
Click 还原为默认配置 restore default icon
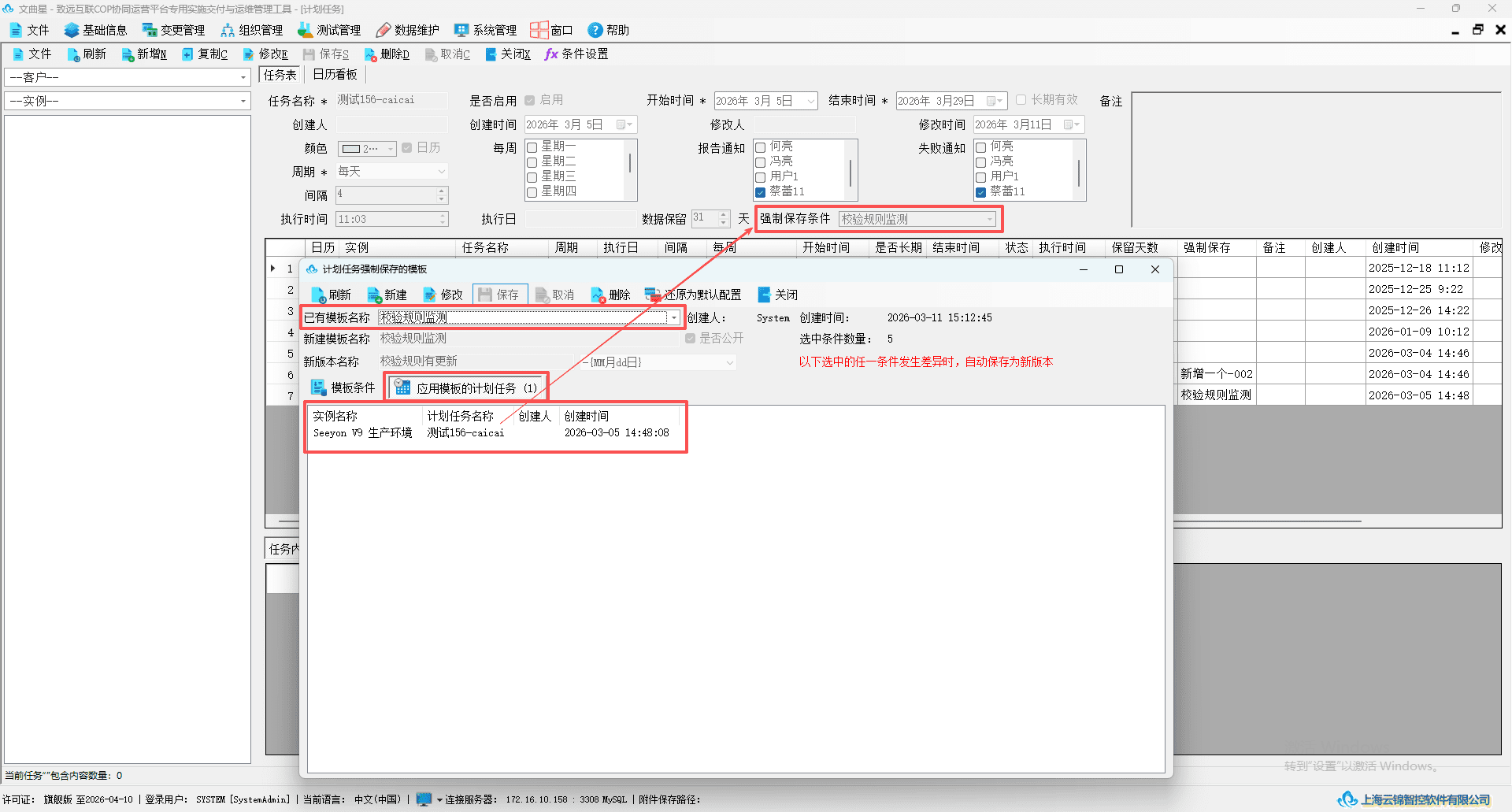653,295
